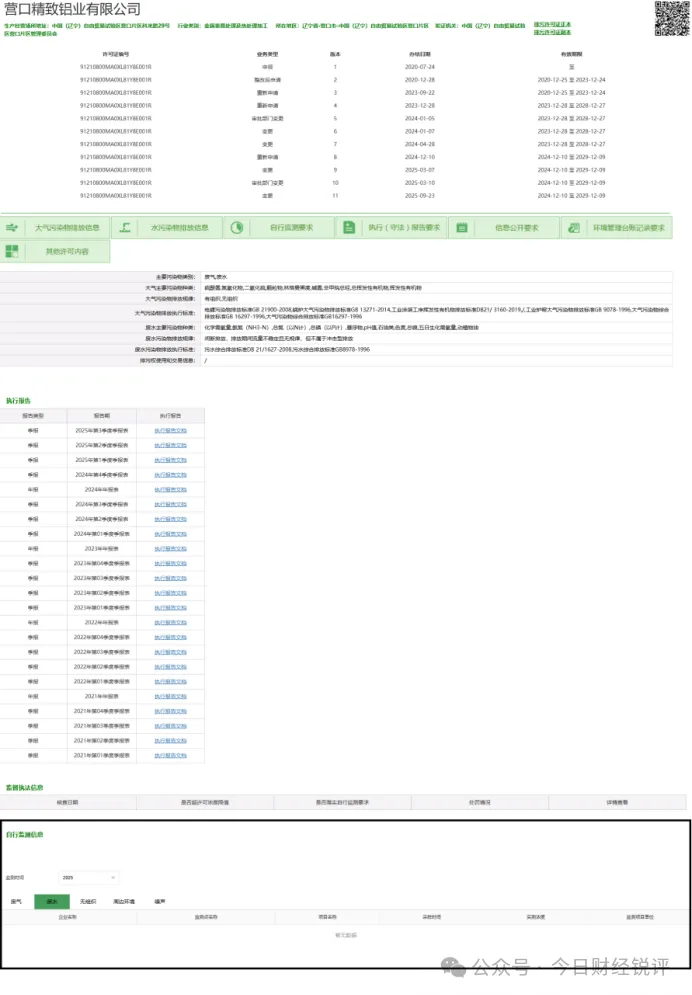Click the validity cell in the version 2 row
Screen dimensions: 692x995
click(x=571, y=80)
